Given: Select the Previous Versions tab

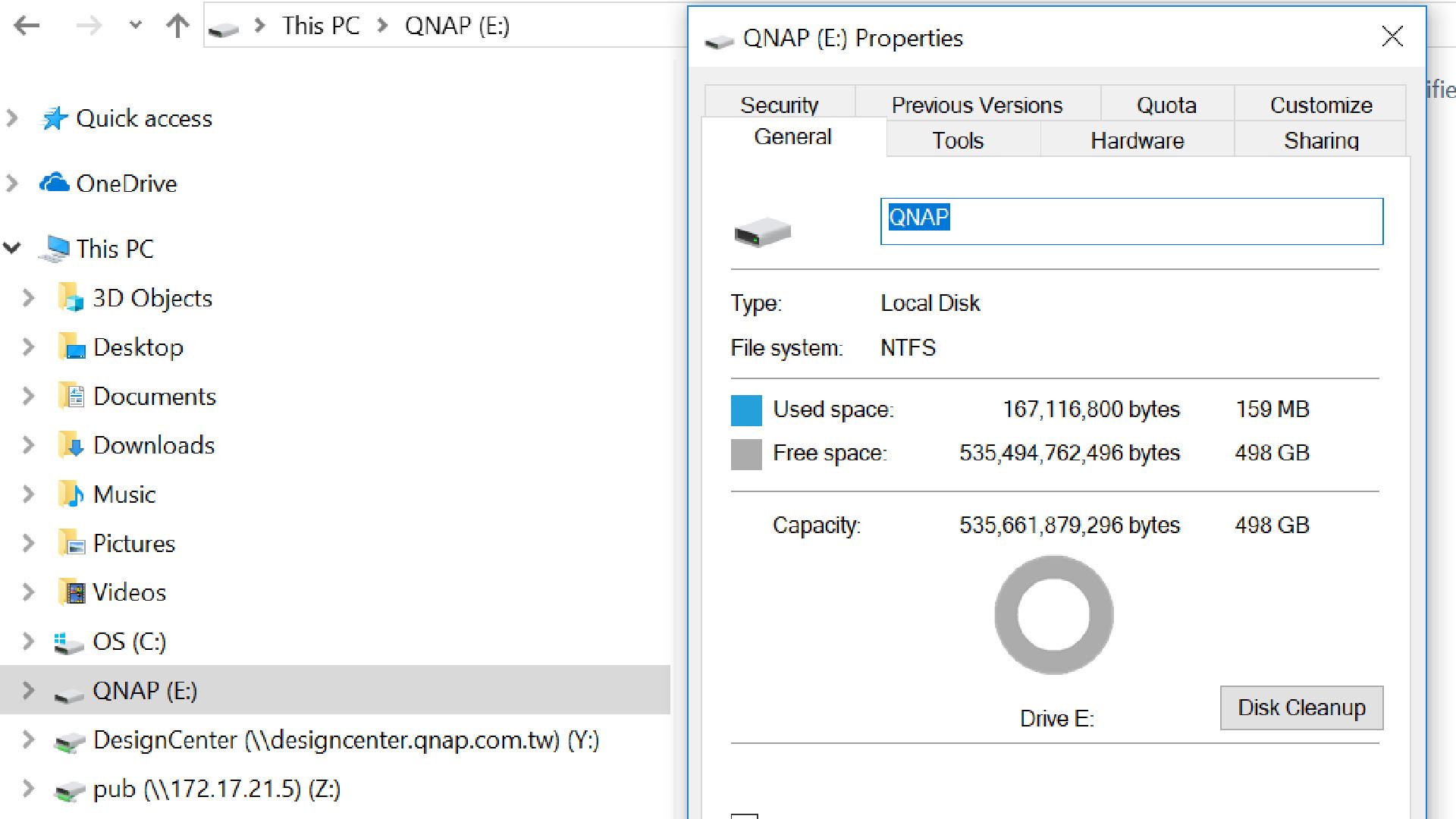Looking at the screenshot, I should click(977, 104).
